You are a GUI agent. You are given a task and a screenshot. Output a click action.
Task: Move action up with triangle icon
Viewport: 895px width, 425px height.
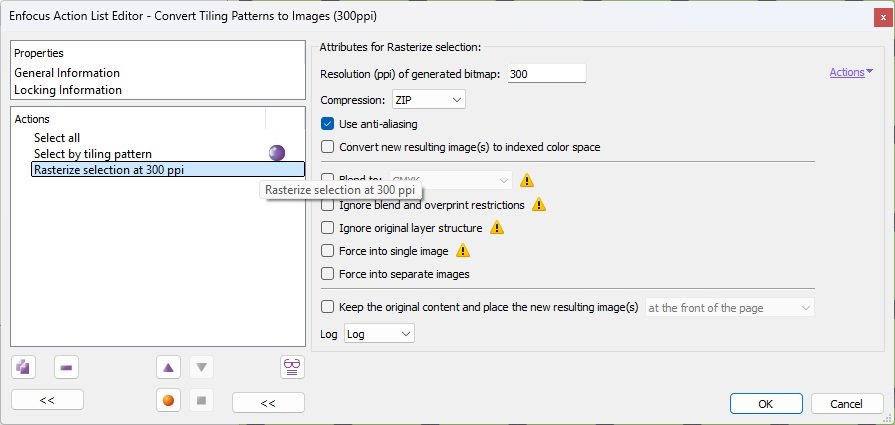[x=168, y=367]
